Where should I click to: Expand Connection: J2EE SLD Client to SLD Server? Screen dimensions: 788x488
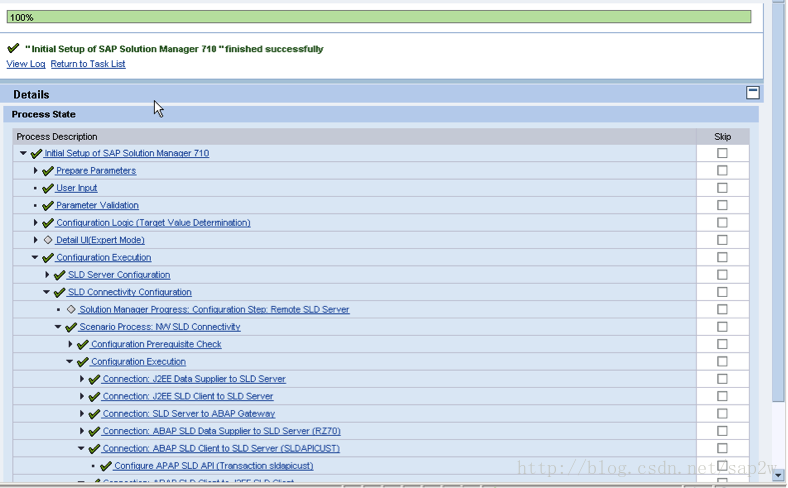[x=82, y=396]
